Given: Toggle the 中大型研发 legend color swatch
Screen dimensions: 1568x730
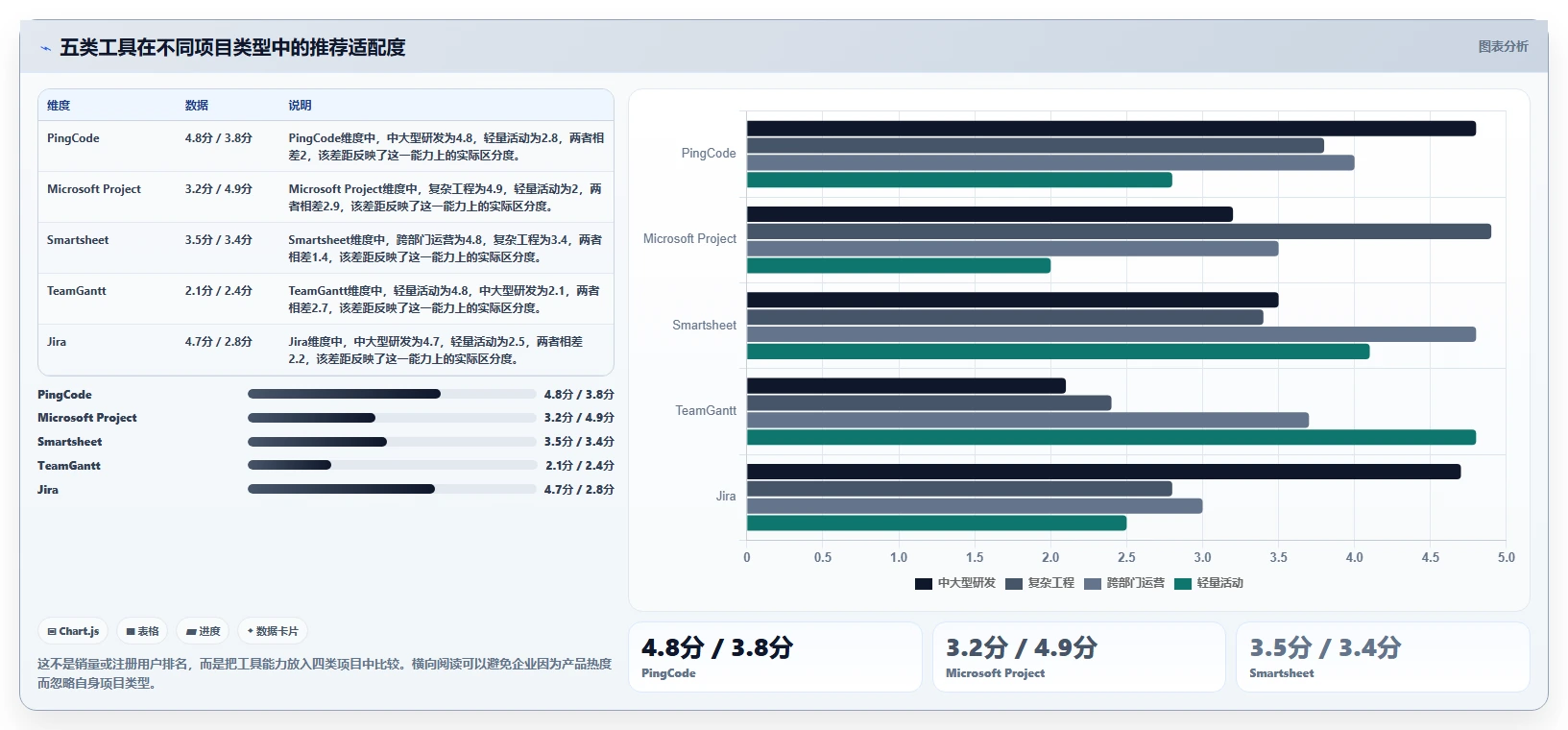Looking at the screenshot, I should pos(924,583).
